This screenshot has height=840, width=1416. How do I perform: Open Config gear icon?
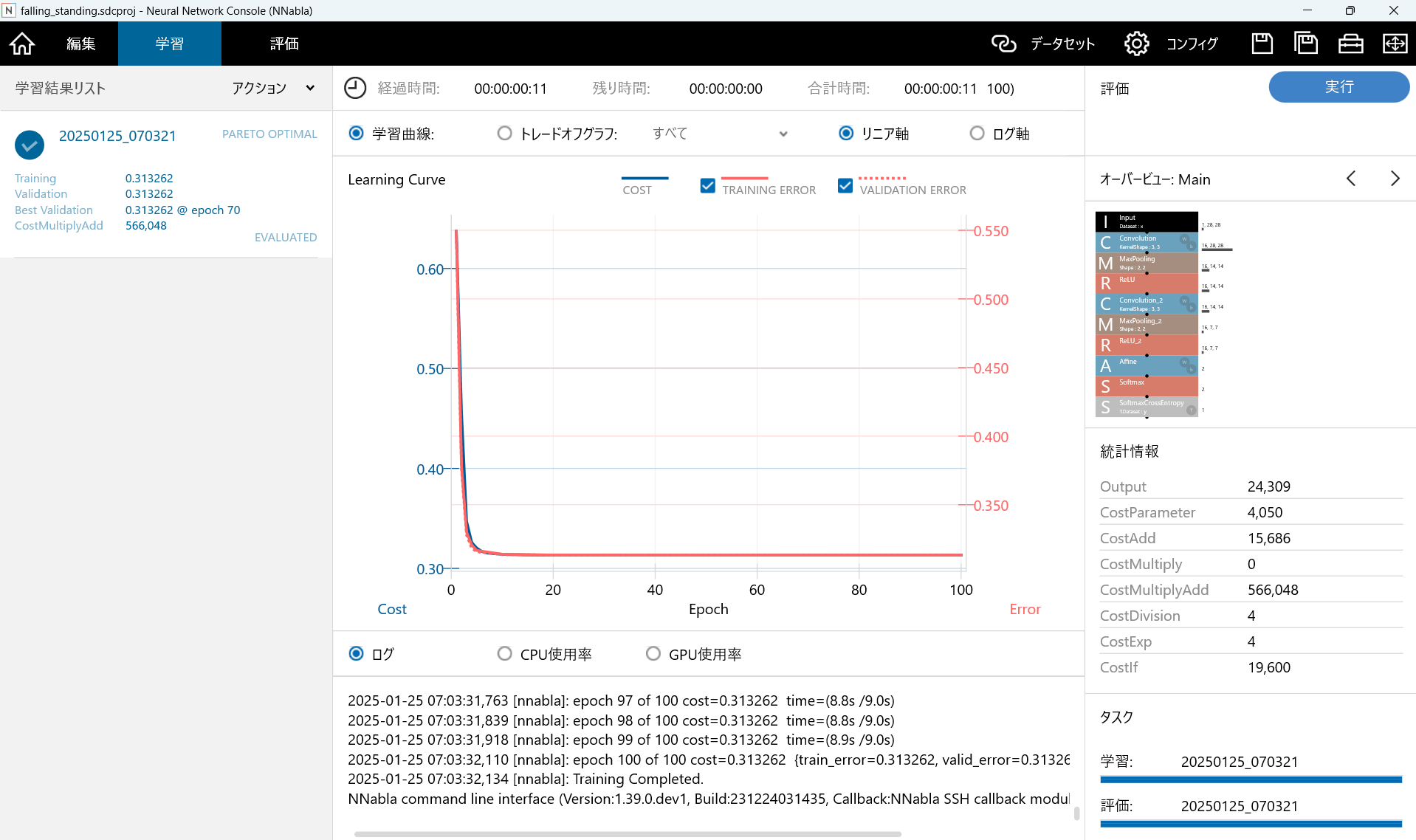[1136, 44]
